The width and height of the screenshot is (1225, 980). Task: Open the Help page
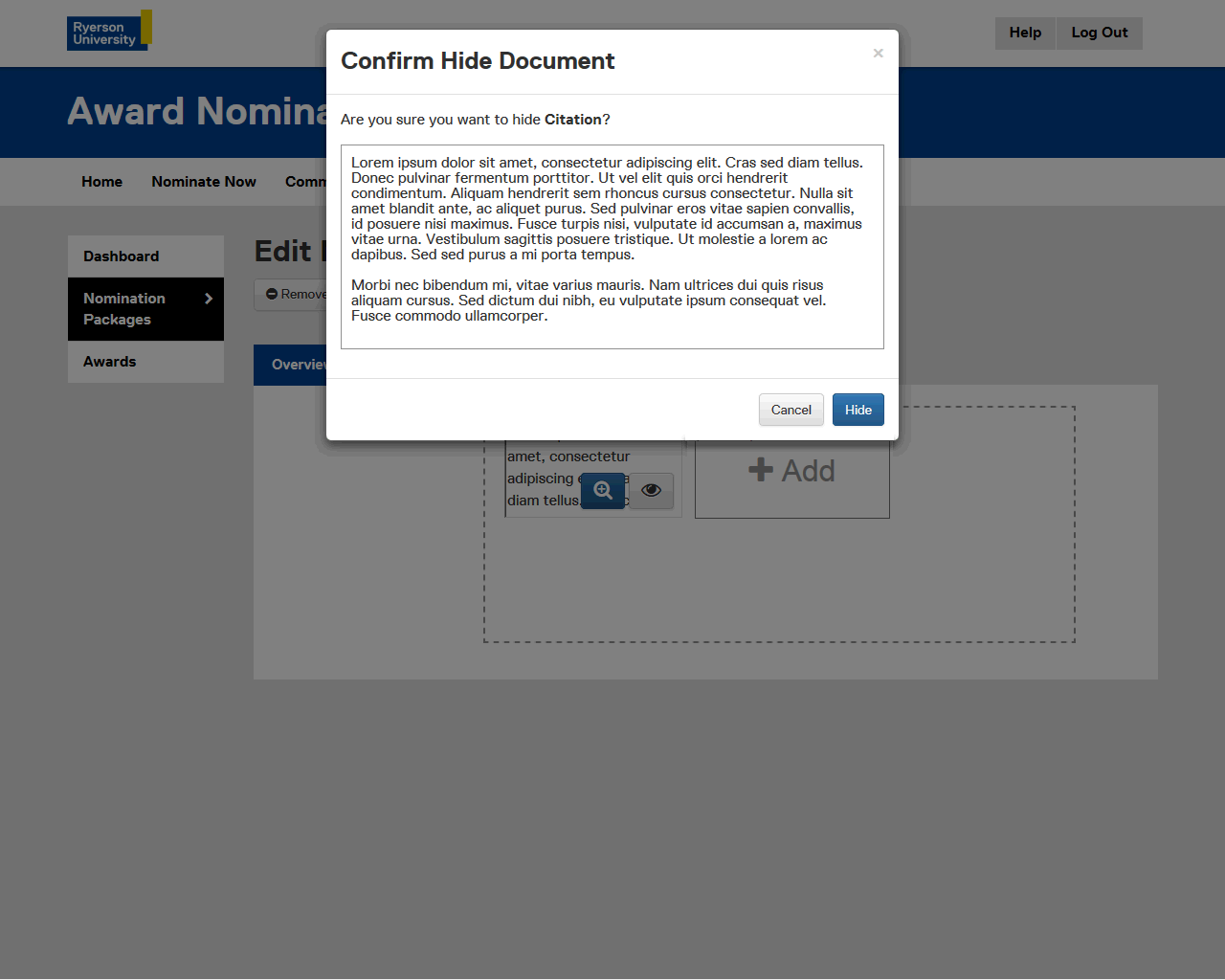pyautogui.click(x=1024, y=33)
